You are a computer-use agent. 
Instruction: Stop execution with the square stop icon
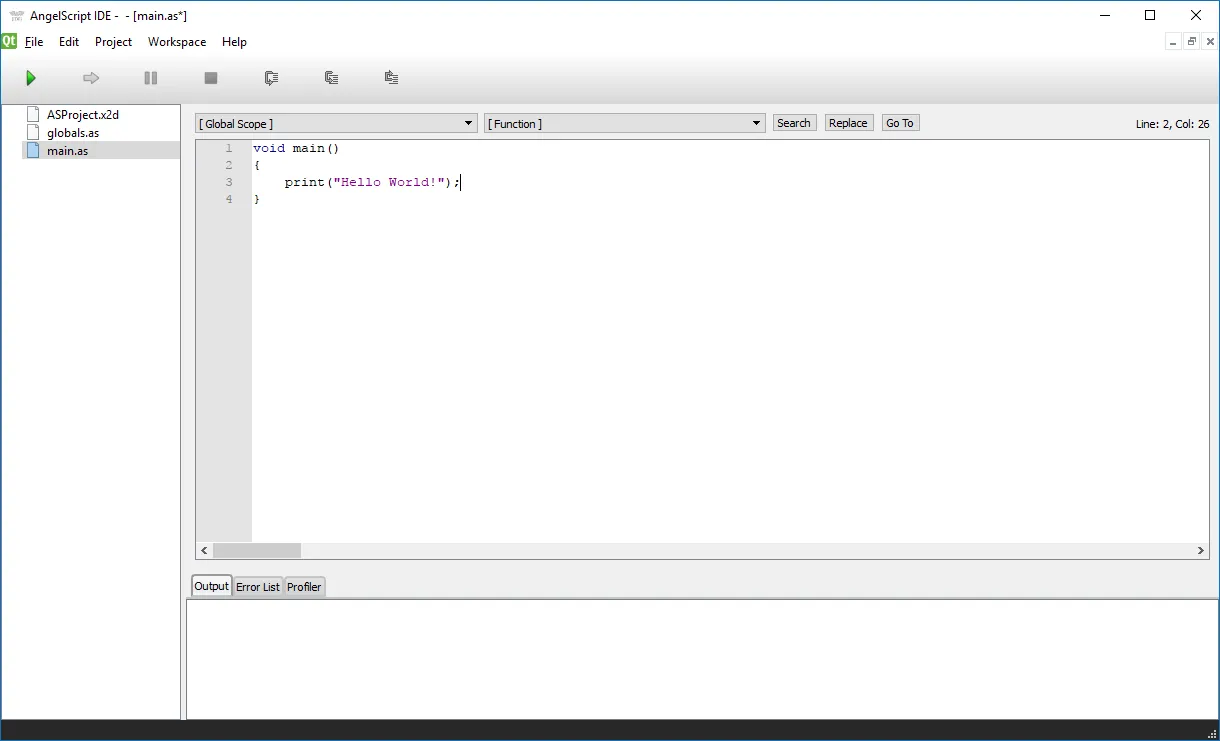coord(211,78)
